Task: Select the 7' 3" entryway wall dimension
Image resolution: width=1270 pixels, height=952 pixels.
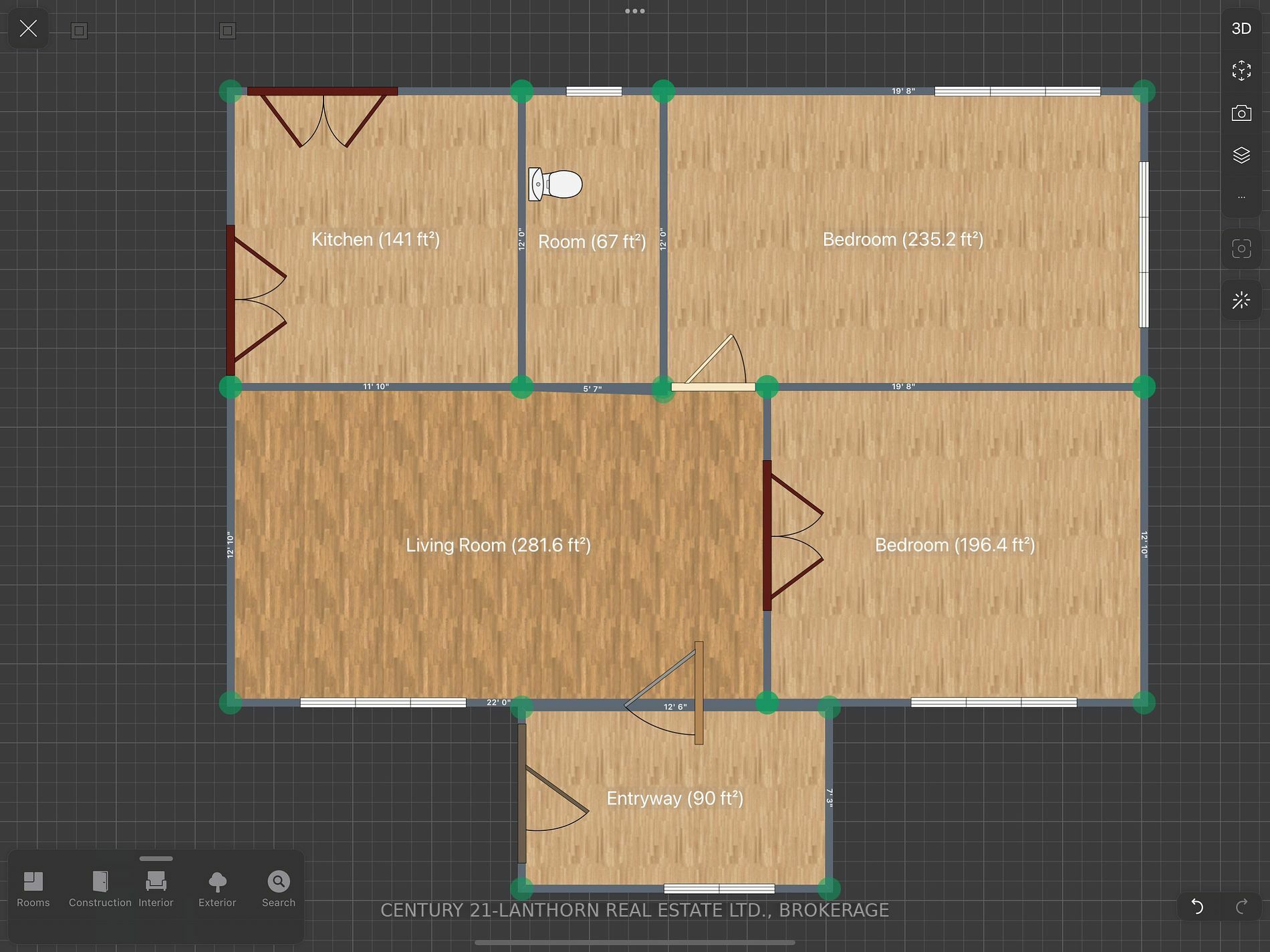Action: click(x=830, y=798)
